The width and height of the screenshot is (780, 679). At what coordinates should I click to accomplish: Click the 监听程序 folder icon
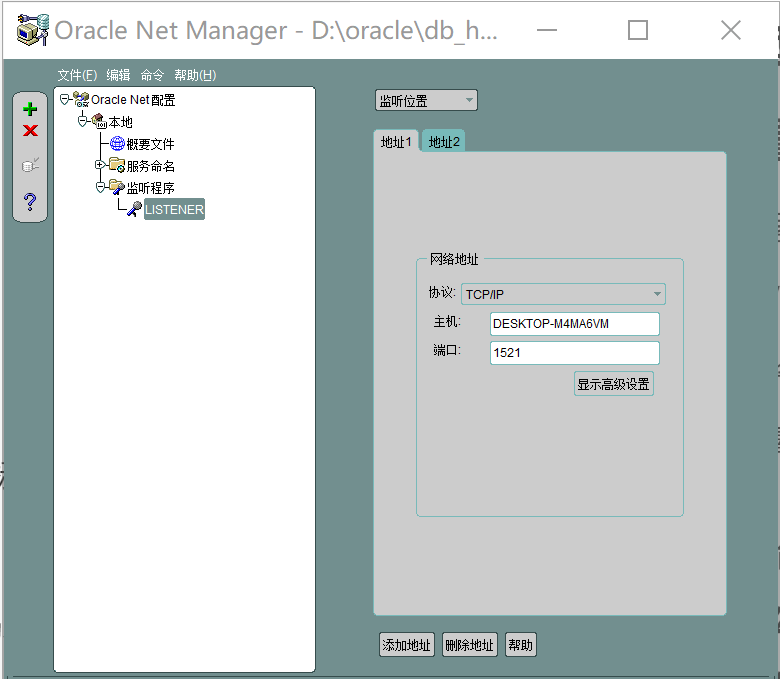(117, 187)
